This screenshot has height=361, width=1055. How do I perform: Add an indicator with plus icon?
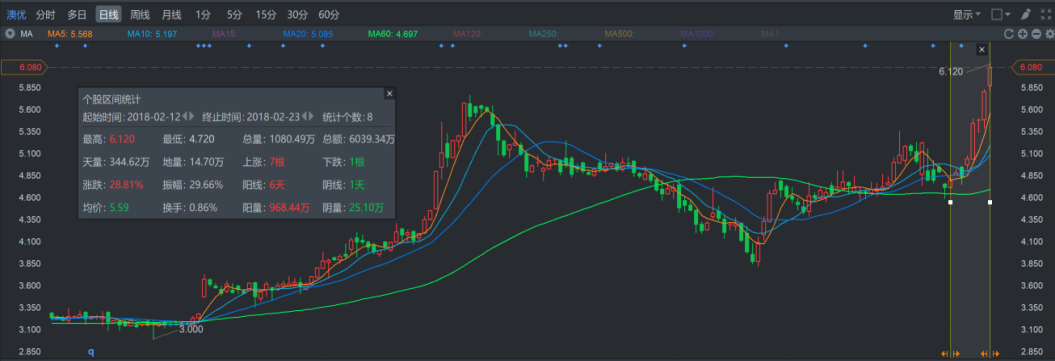coord(1023,34)
